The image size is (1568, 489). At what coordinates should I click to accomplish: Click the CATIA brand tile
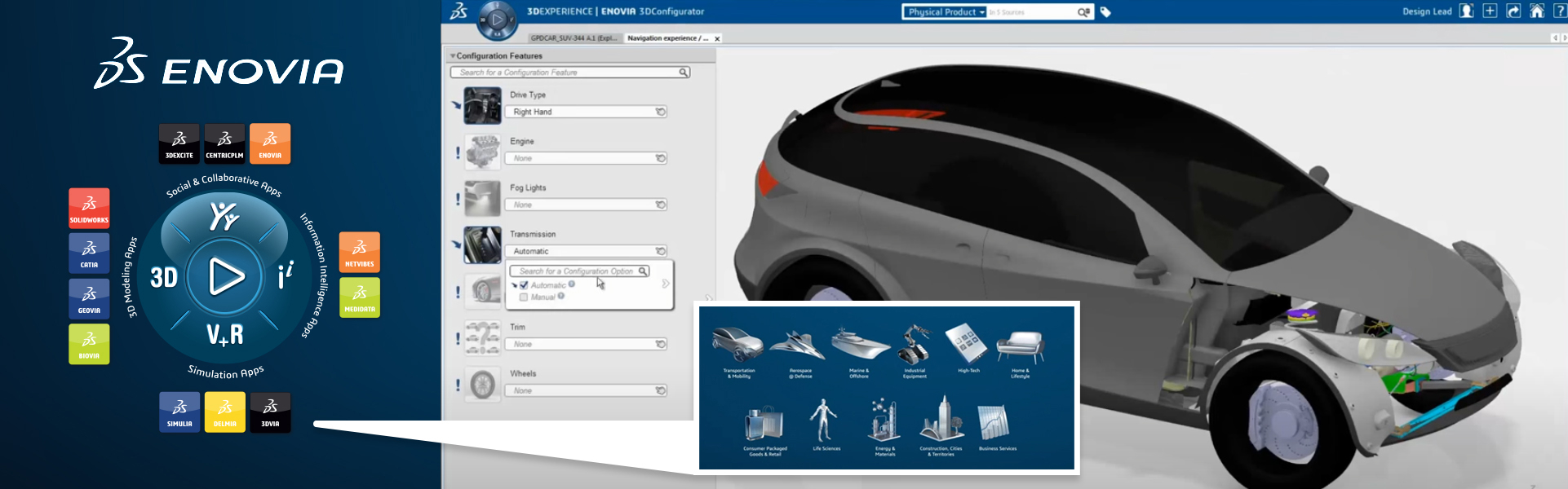tap(89, 253)
